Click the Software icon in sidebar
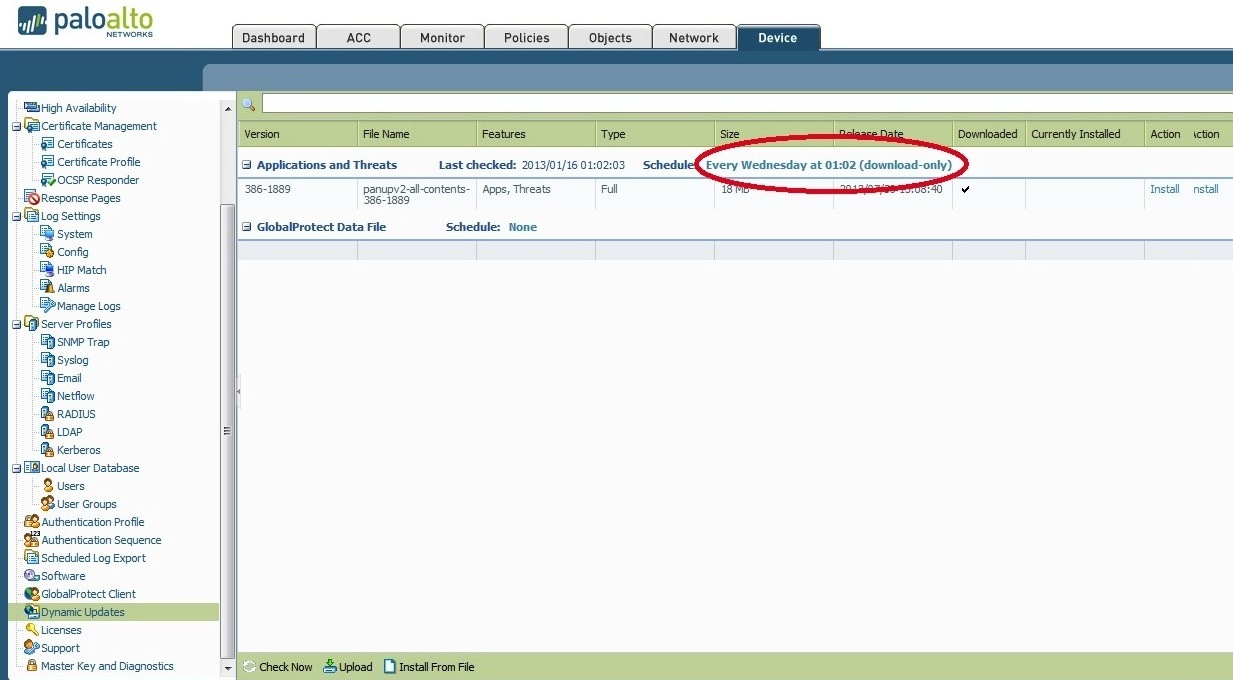 31,576
